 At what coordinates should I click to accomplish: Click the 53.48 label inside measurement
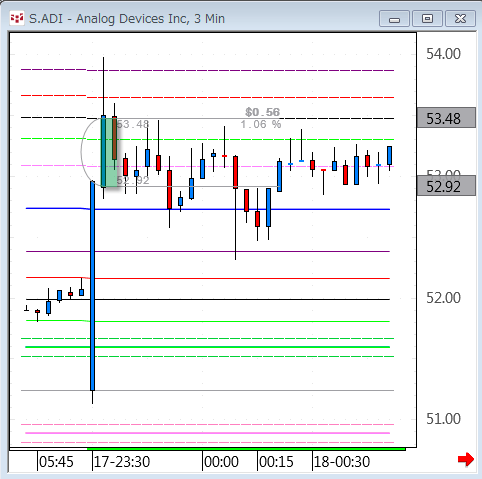pos(133,124)
